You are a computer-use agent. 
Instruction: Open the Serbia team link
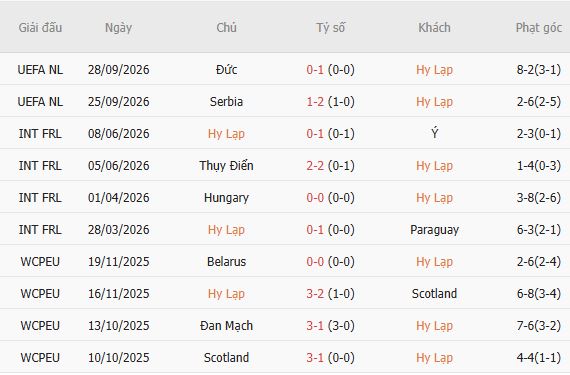[226, 101]
